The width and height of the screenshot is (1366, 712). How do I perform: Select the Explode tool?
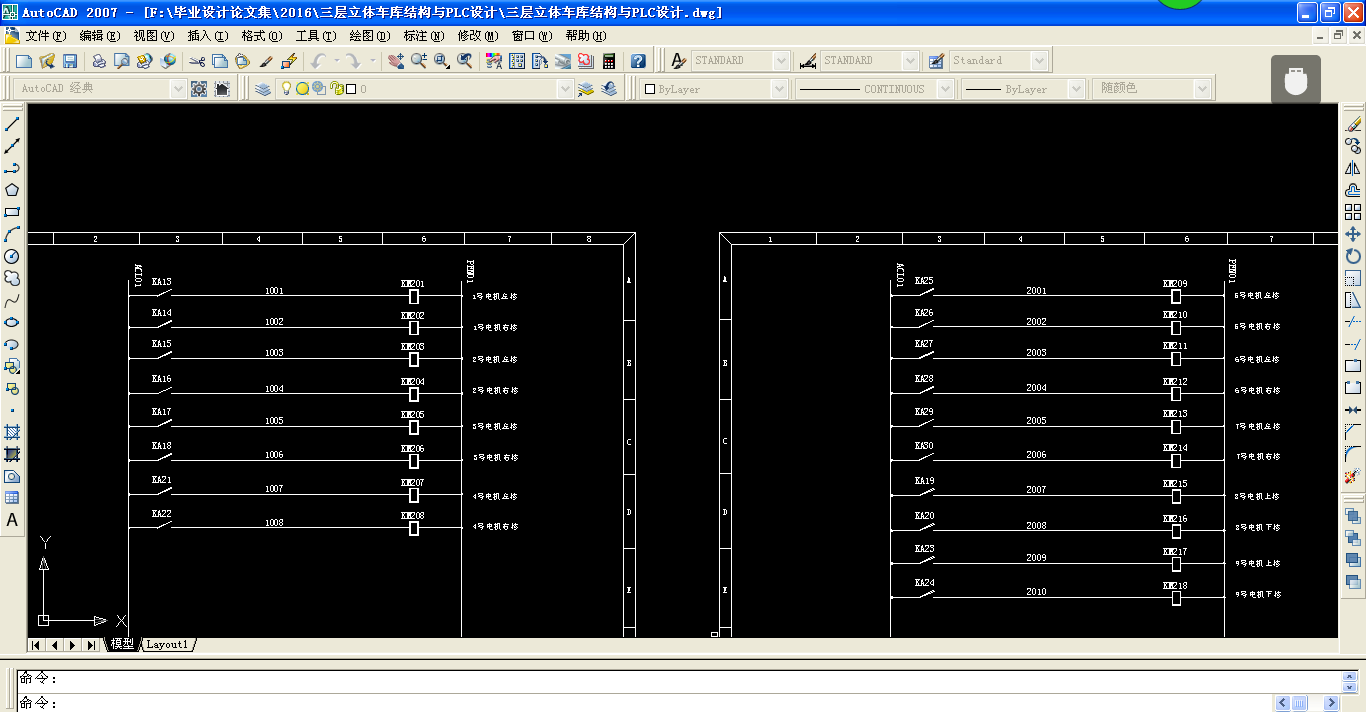[x=1353, y=476]
